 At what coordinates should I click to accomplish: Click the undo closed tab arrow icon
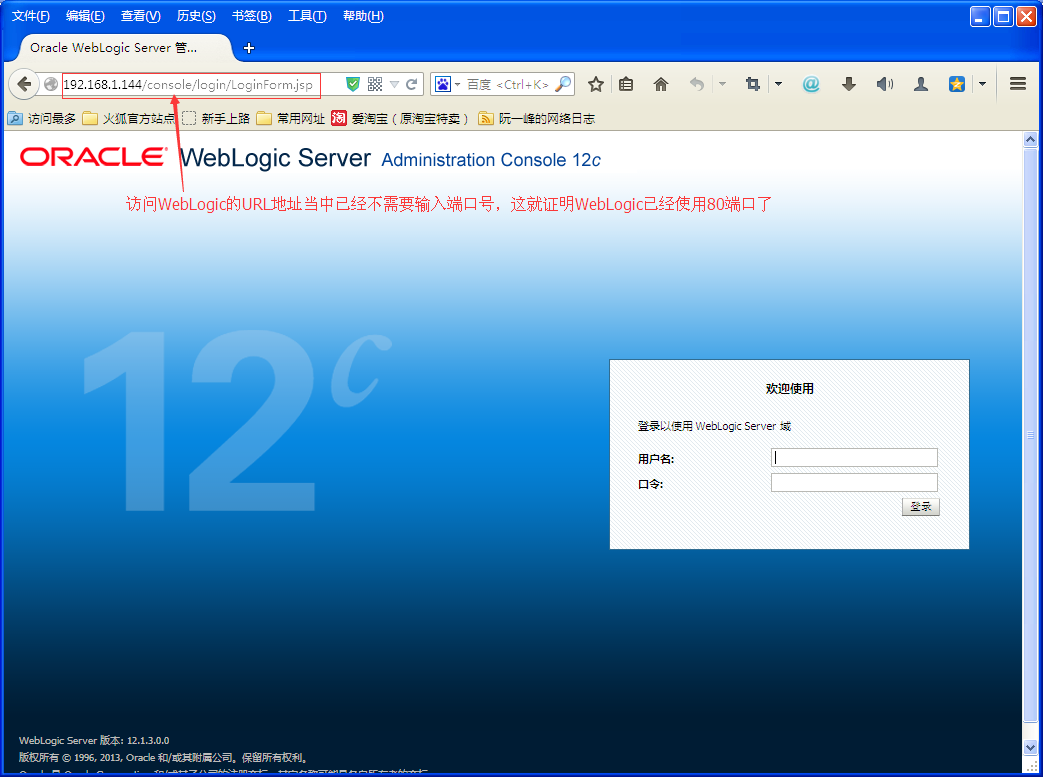[x=696, y=84]
